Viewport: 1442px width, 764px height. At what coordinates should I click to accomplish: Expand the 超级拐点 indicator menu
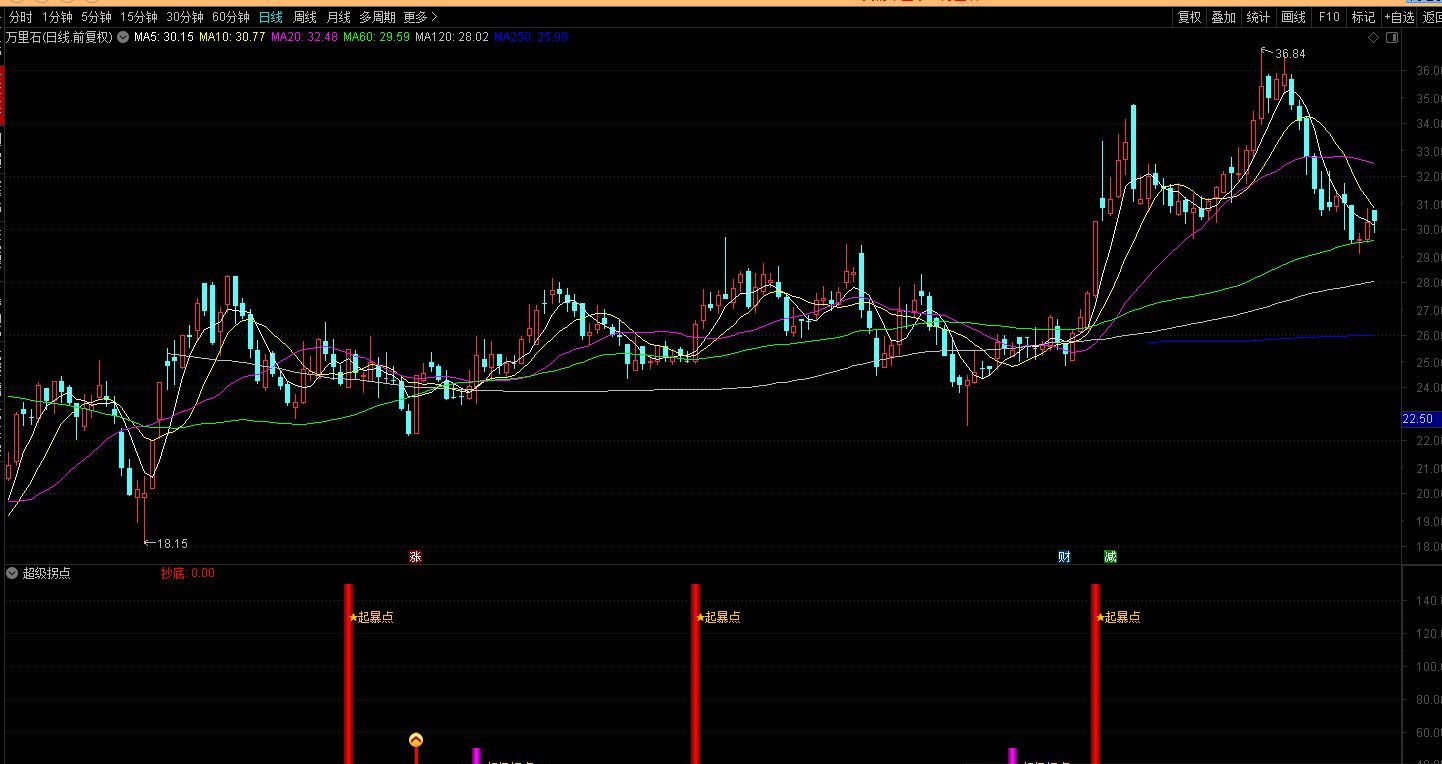[12, 573]
